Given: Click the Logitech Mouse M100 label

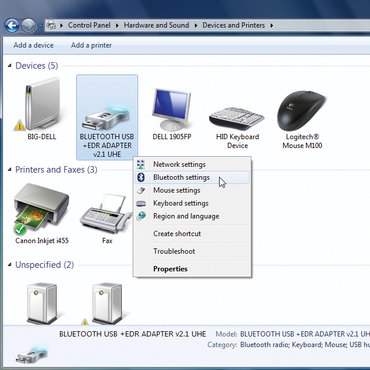Looking at the screenshot, I should pyautogui.click(x=302, y=141).
